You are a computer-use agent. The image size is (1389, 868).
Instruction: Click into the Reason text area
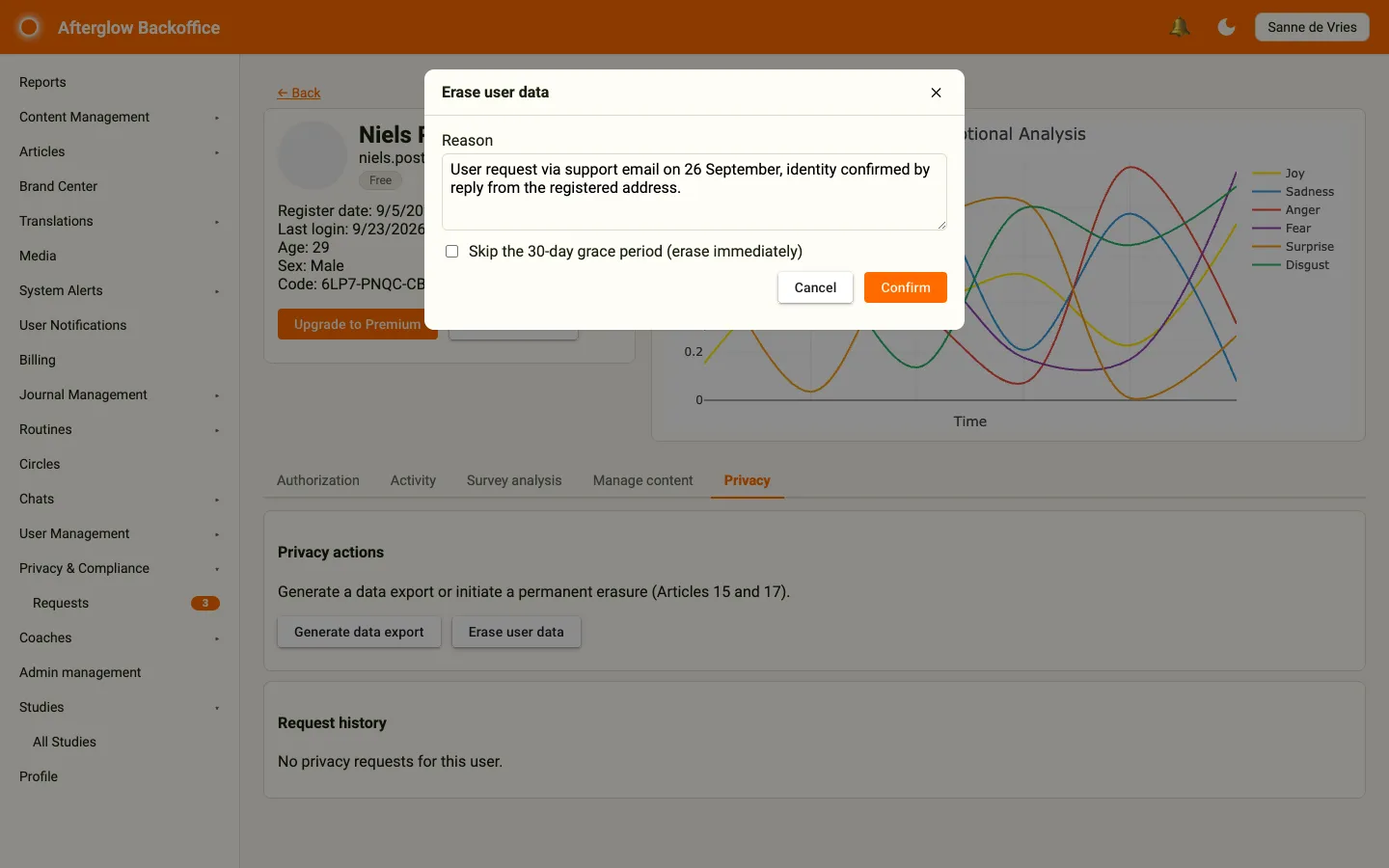tap(694, 192)
